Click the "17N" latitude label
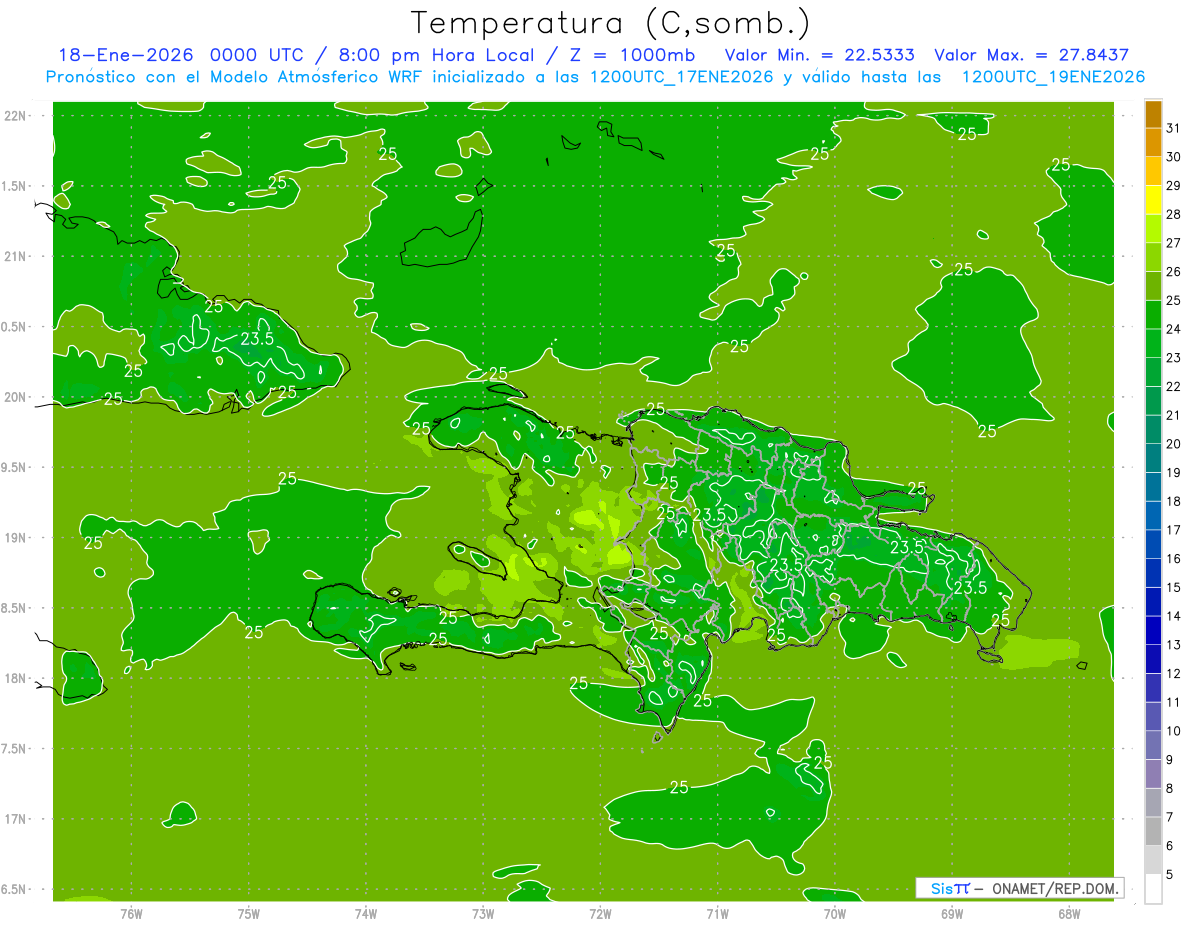Image resolution: width=1200 pixels, height=927 pixels. tap(14, 819)
